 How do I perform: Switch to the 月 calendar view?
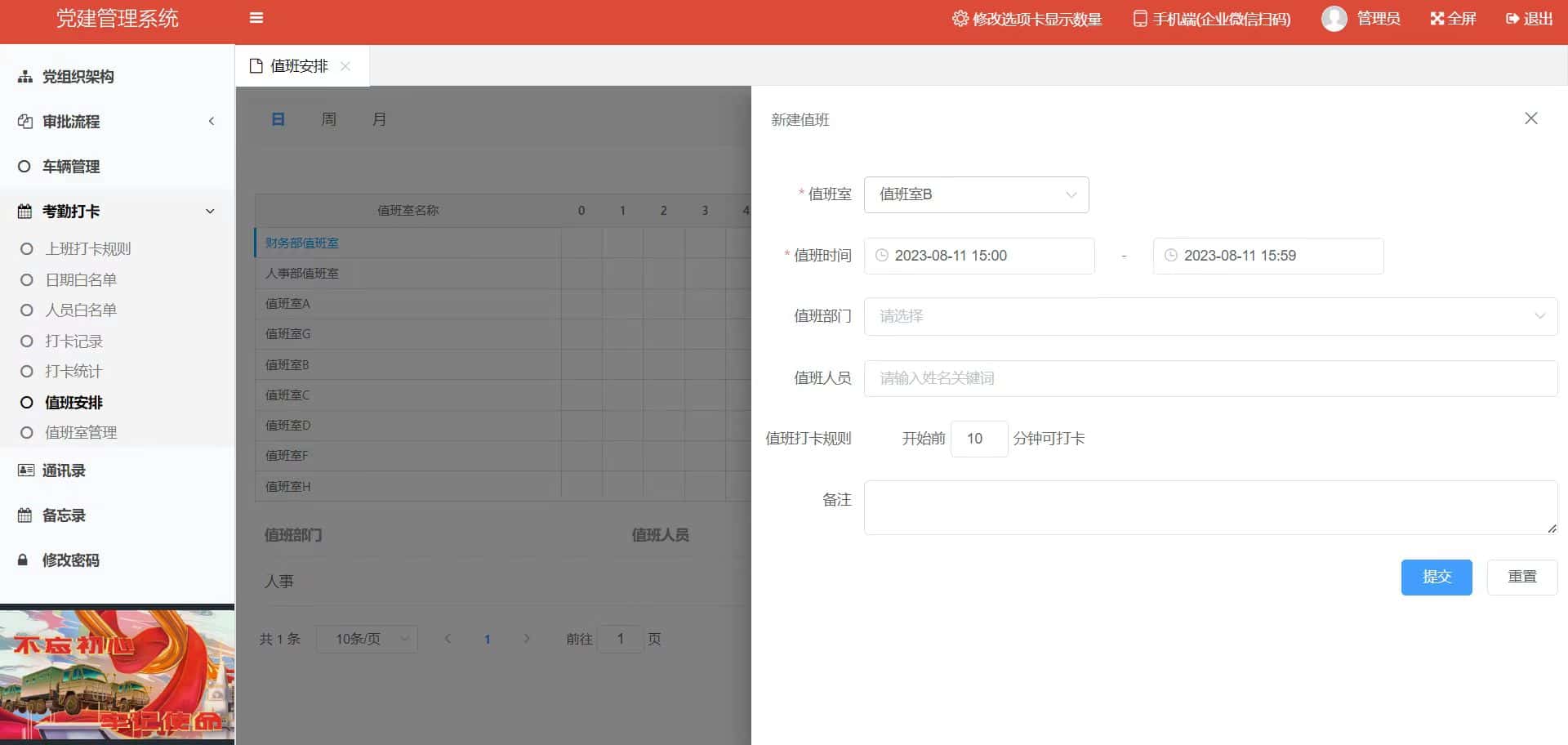coord(378,118)
